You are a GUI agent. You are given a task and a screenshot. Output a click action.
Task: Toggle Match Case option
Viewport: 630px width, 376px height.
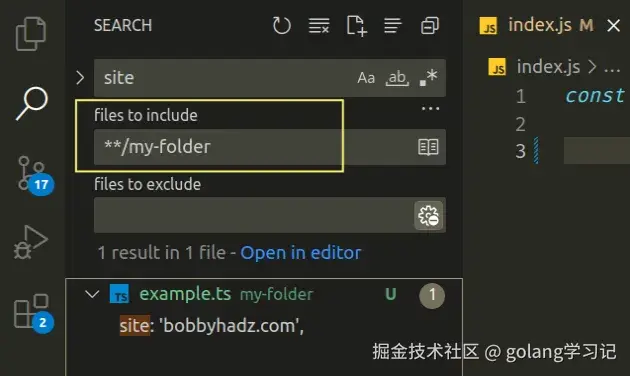(x=366, y=78)
